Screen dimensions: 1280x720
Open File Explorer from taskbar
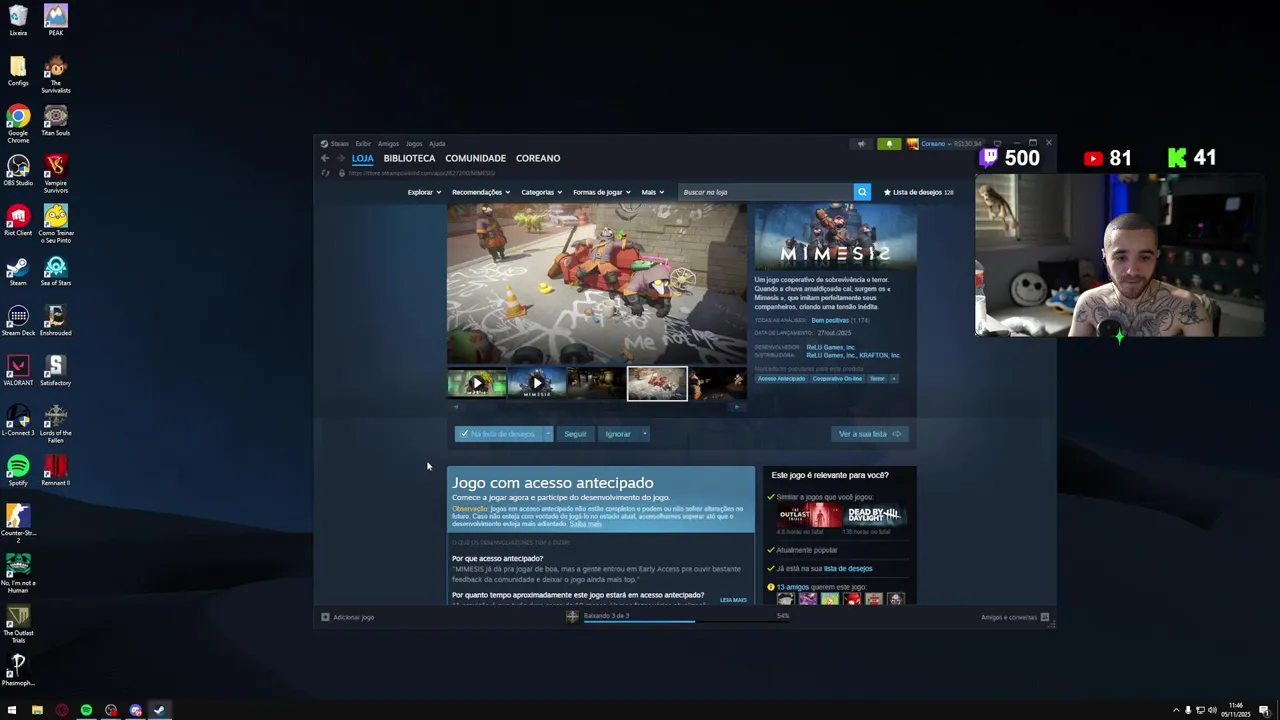pos(37,711)
